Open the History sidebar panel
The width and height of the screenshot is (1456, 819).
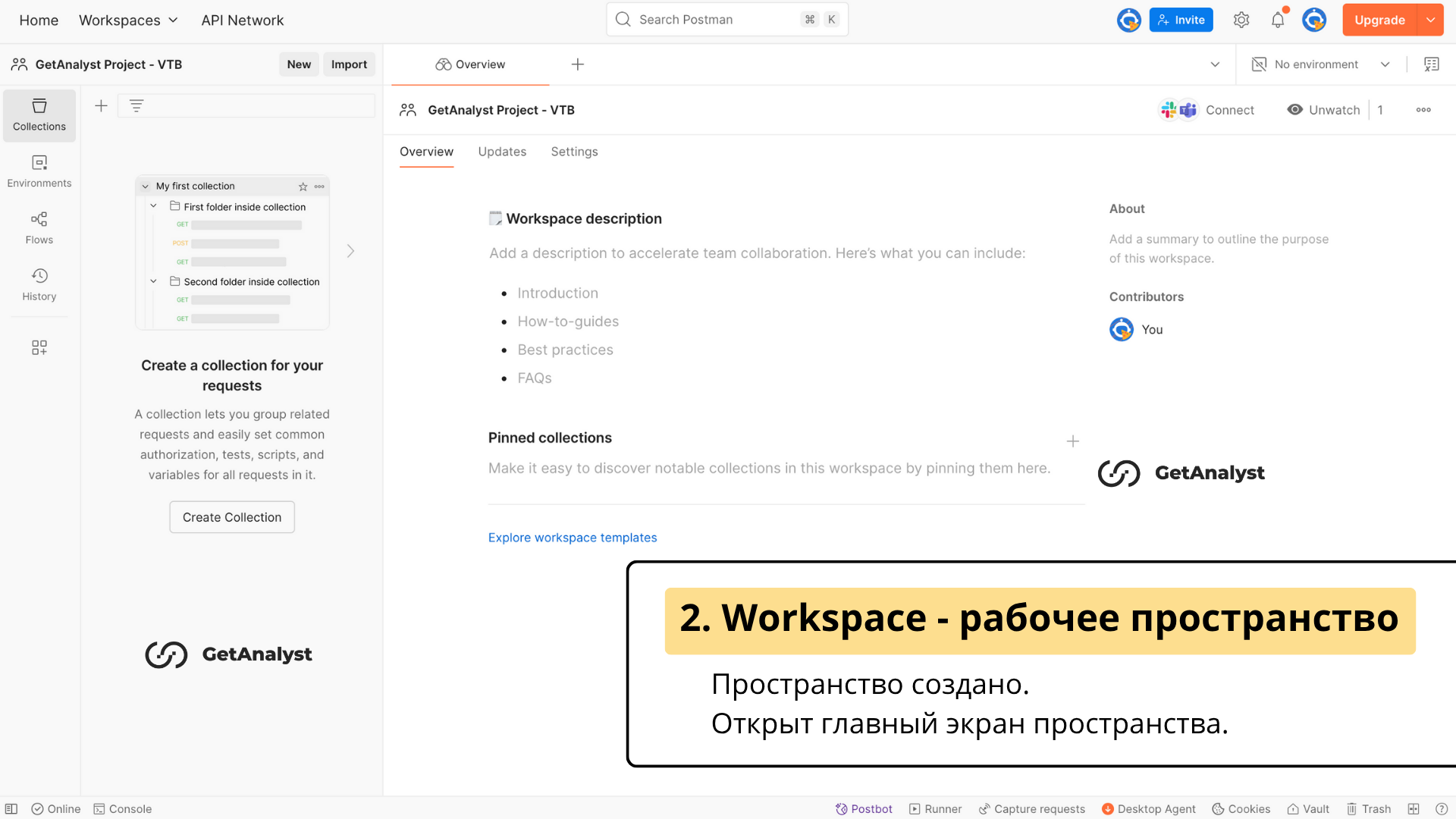click(39, 285)
